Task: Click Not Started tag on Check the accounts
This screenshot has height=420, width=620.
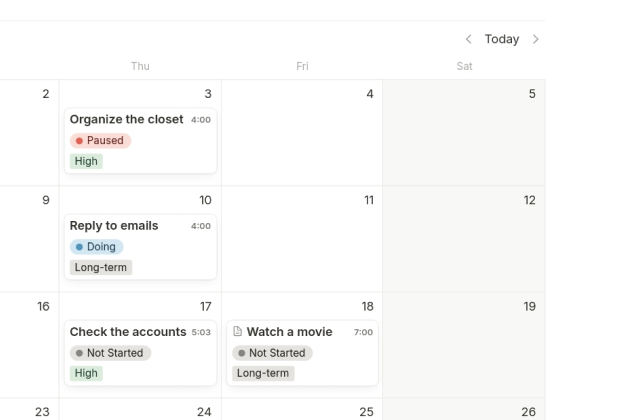Action: (x=110, y=353)
